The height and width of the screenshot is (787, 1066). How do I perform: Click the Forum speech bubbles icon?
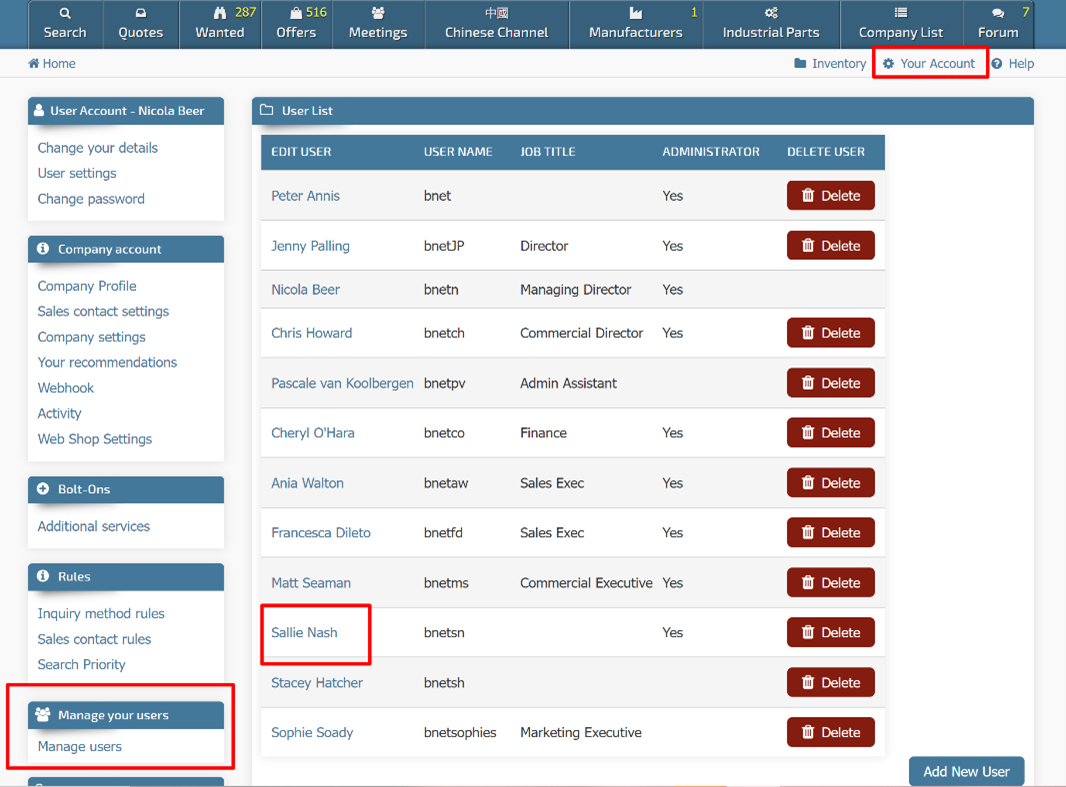[x=998, y=13]
